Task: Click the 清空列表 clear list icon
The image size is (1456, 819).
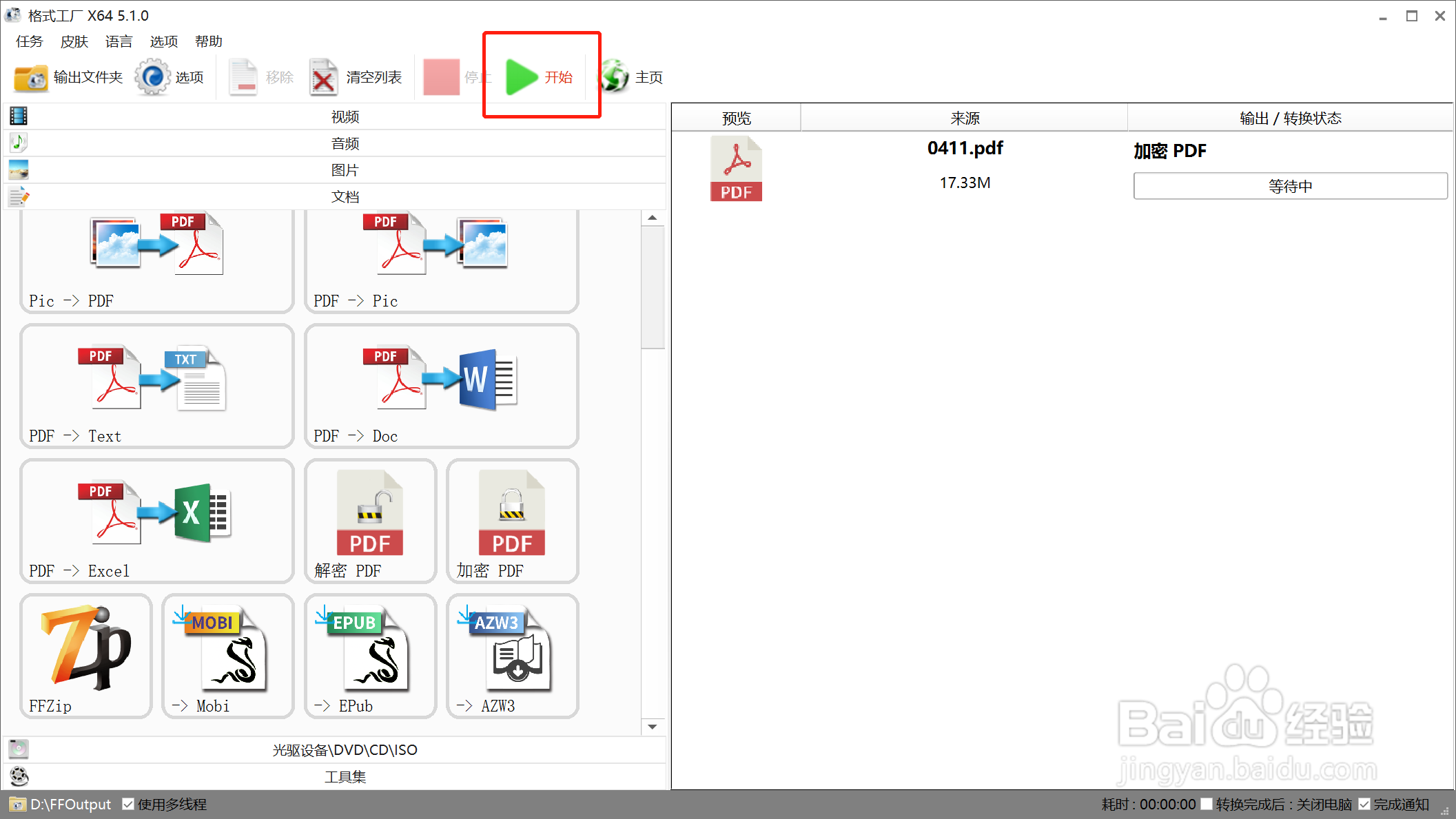Action: 356,77
